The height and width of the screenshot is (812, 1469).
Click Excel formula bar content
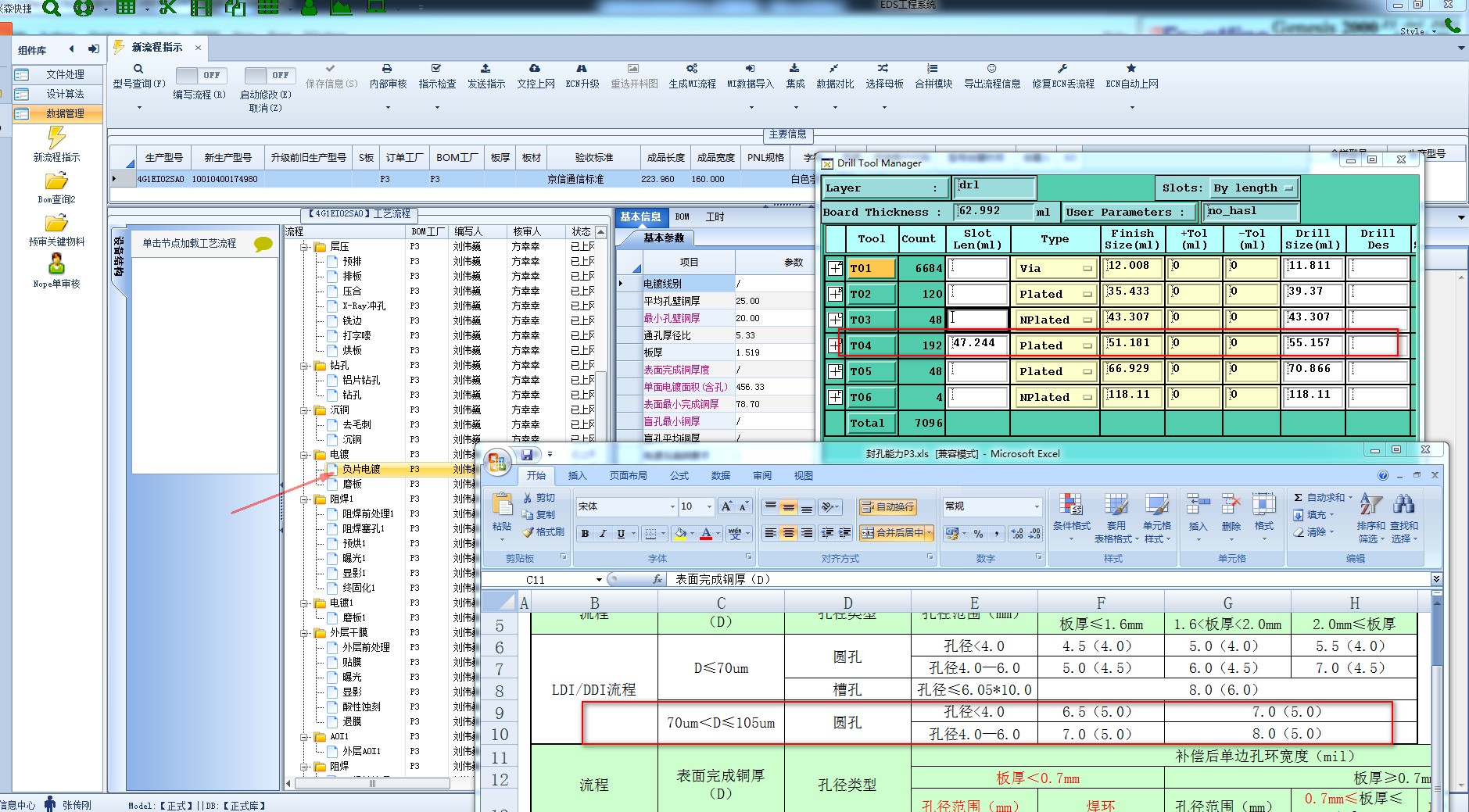(1047, 580)
